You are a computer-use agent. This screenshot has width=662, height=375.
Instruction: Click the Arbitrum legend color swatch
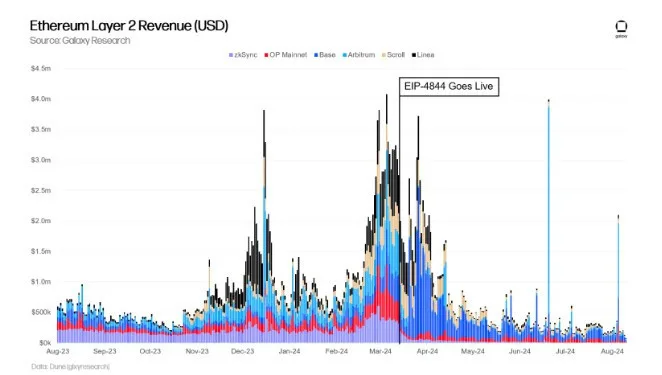coord(345,55)
